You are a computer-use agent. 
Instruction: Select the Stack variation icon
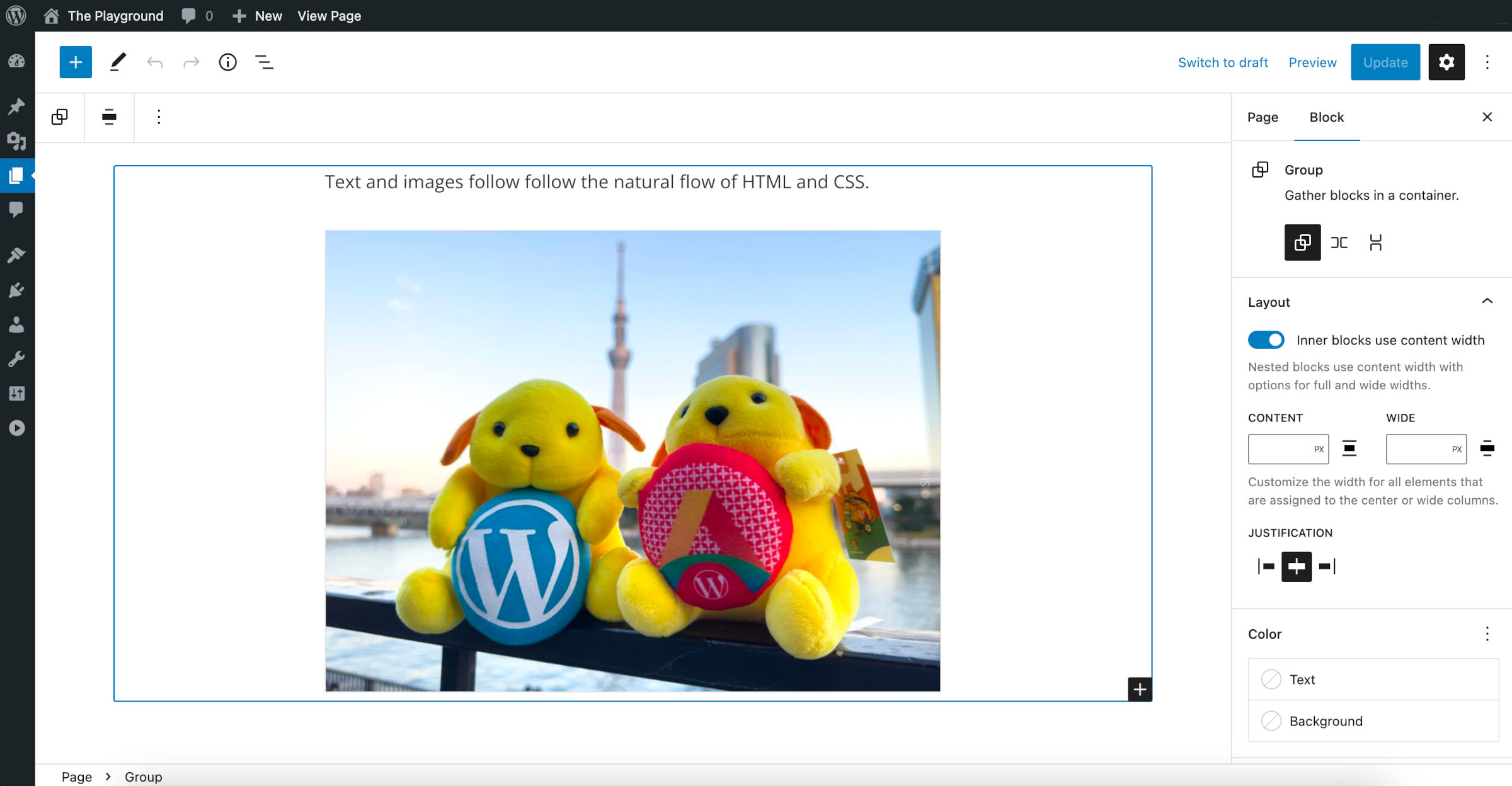(x=1376, y=242)
